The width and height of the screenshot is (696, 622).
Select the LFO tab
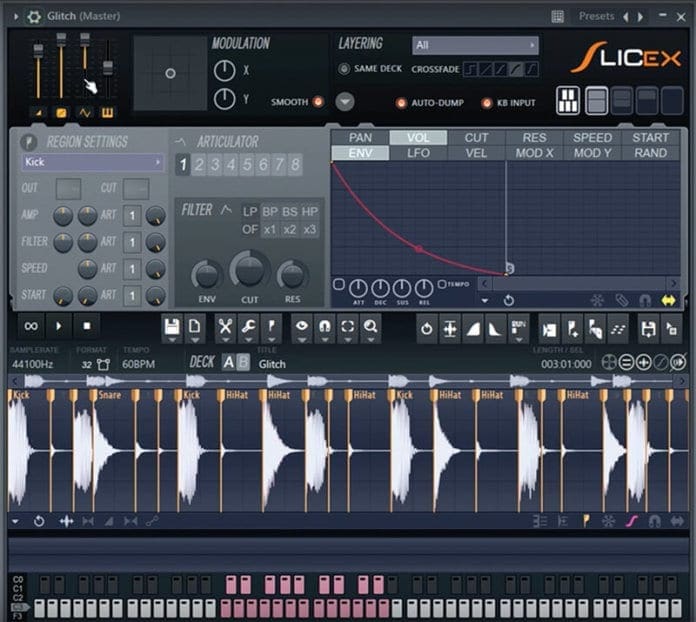tap(418, 153)
